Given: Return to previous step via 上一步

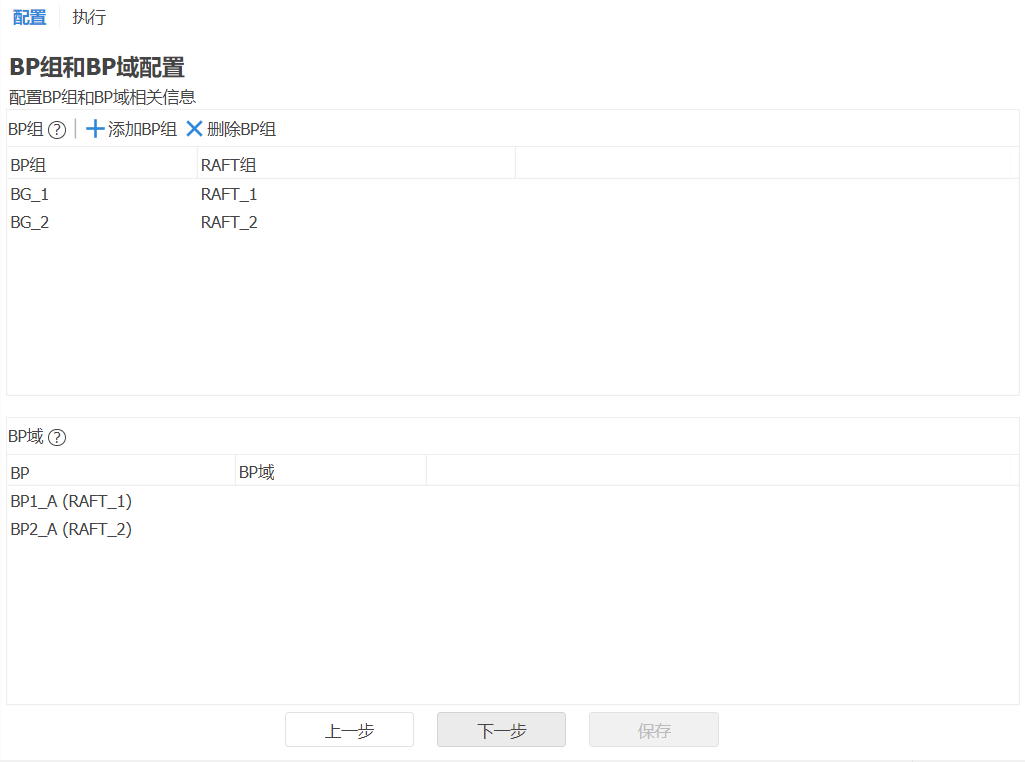Looking at the screenshot, I should 349,730.
